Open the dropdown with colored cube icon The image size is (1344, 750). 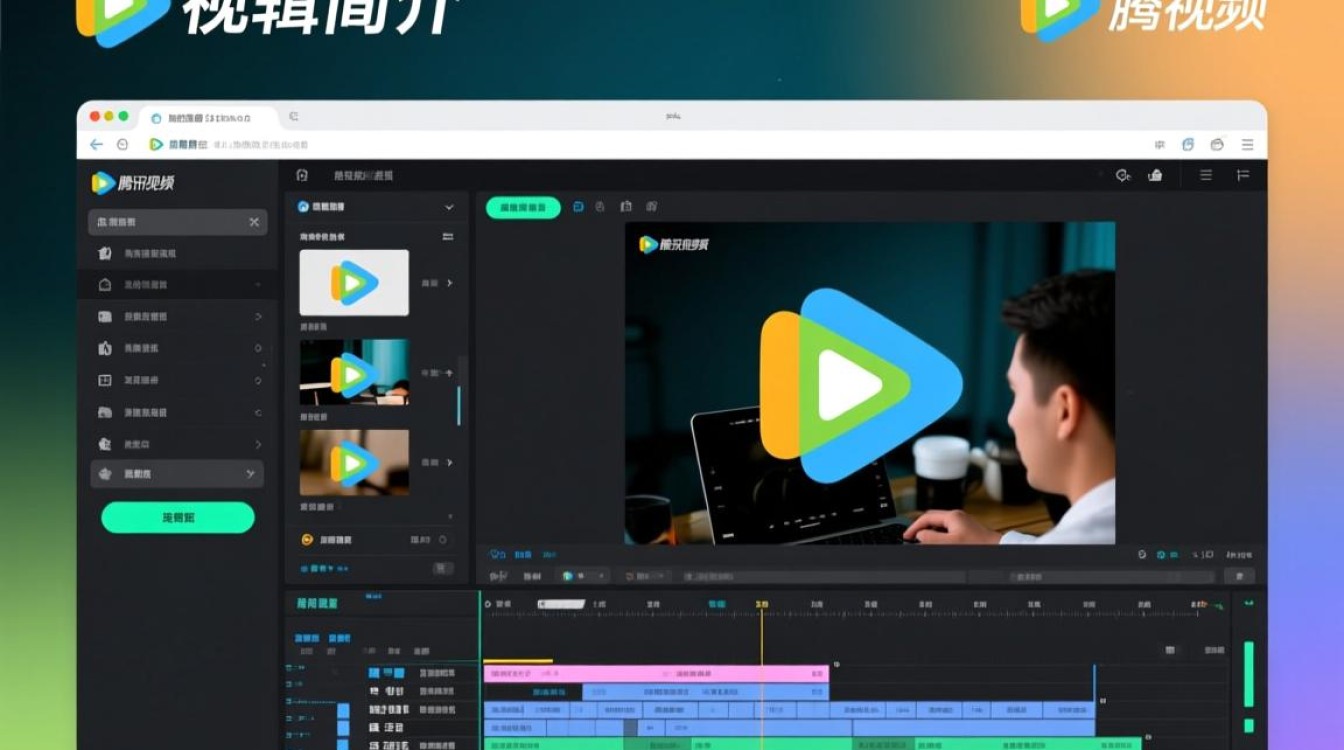pos(585,576)
